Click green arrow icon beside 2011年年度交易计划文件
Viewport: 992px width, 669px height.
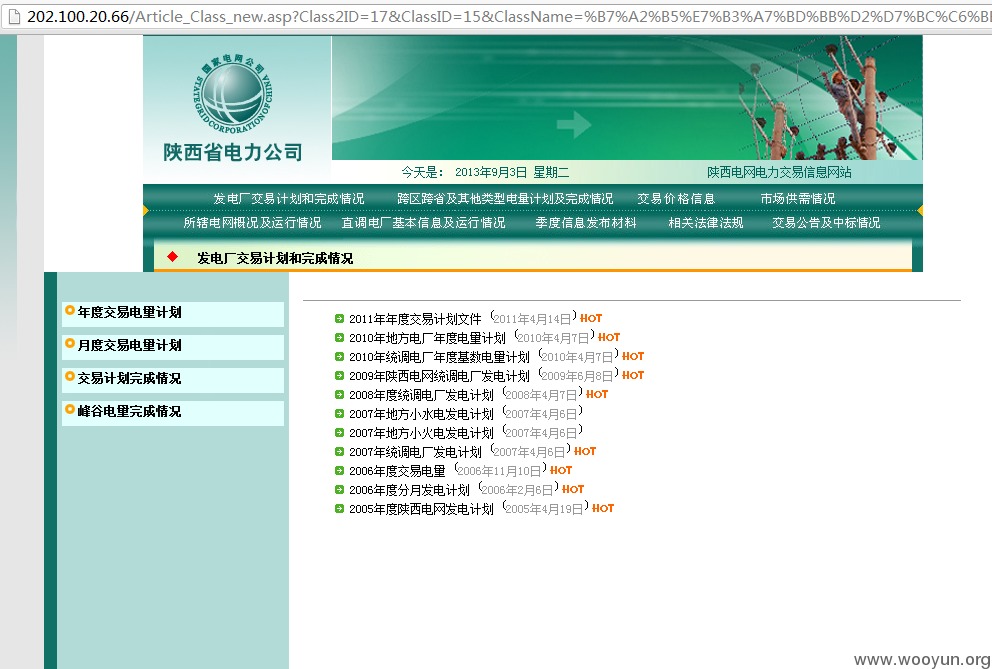pos(339,318)
